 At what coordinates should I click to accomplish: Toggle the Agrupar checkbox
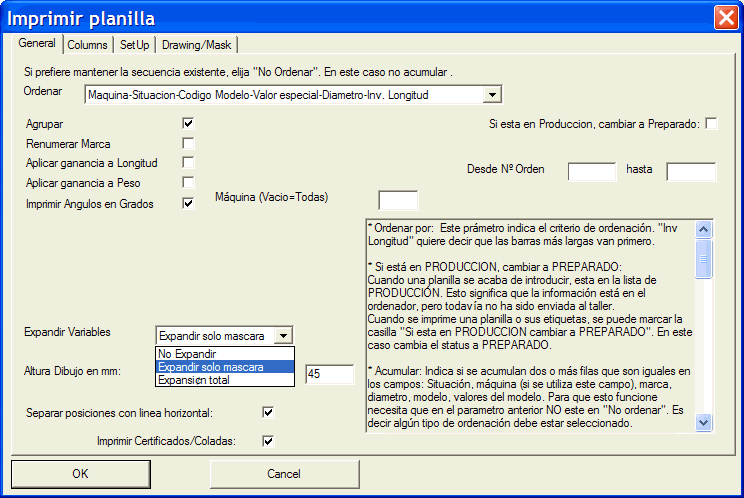(x=188, y=123)
